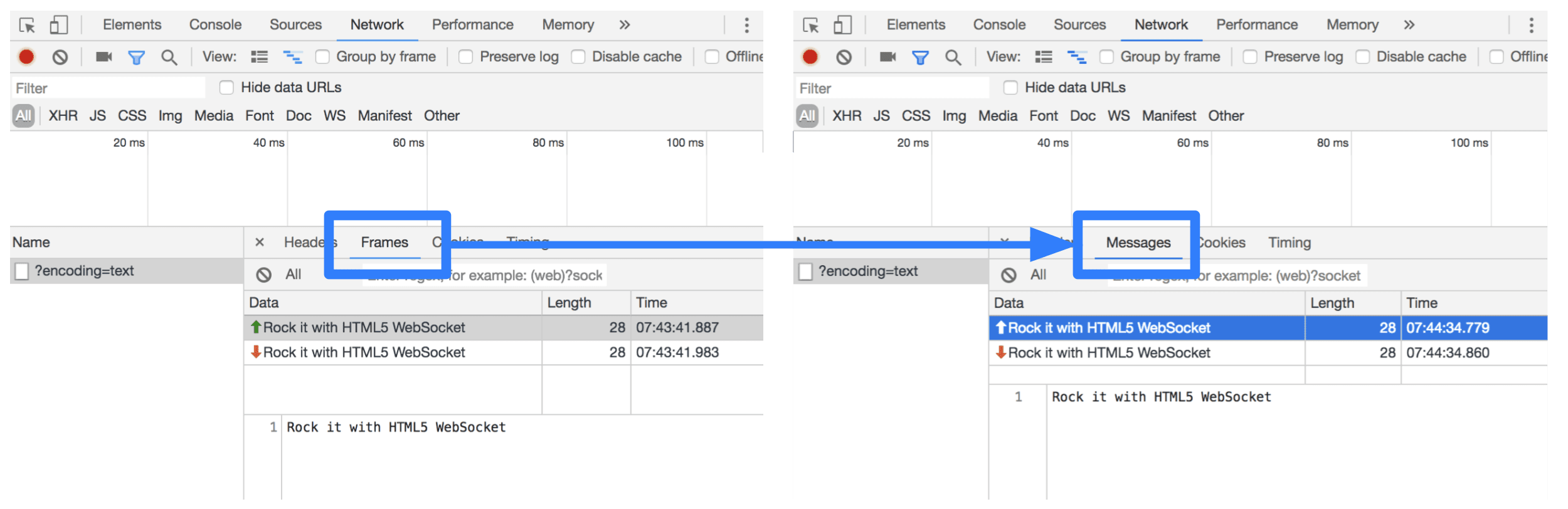1568x509 pixels.
Task: Click the search magnifier icon in right panel
Action: [x=953, y=57]
